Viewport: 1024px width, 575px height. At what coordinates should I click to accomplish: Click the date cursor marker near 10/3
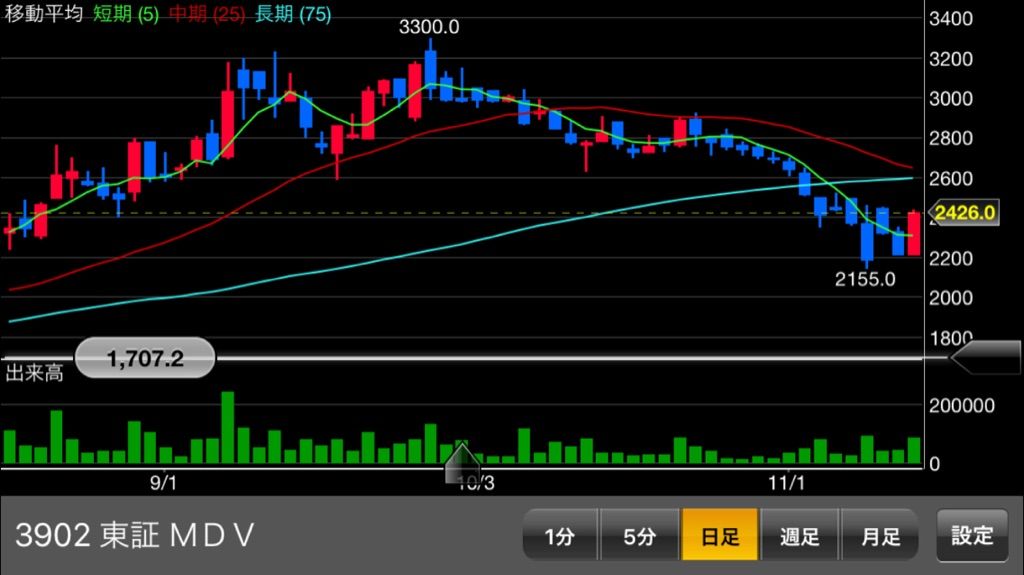[462, 462]
